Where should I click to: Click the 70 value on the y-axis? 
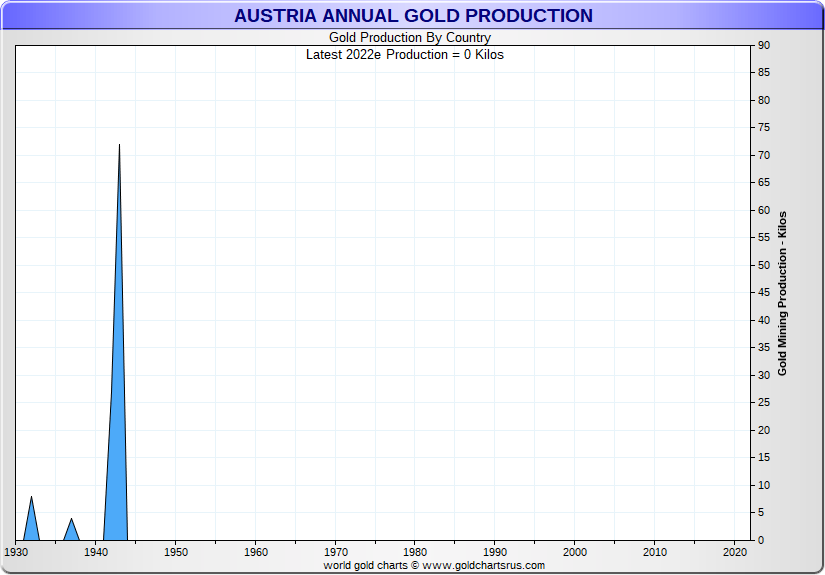coord(763,155)
